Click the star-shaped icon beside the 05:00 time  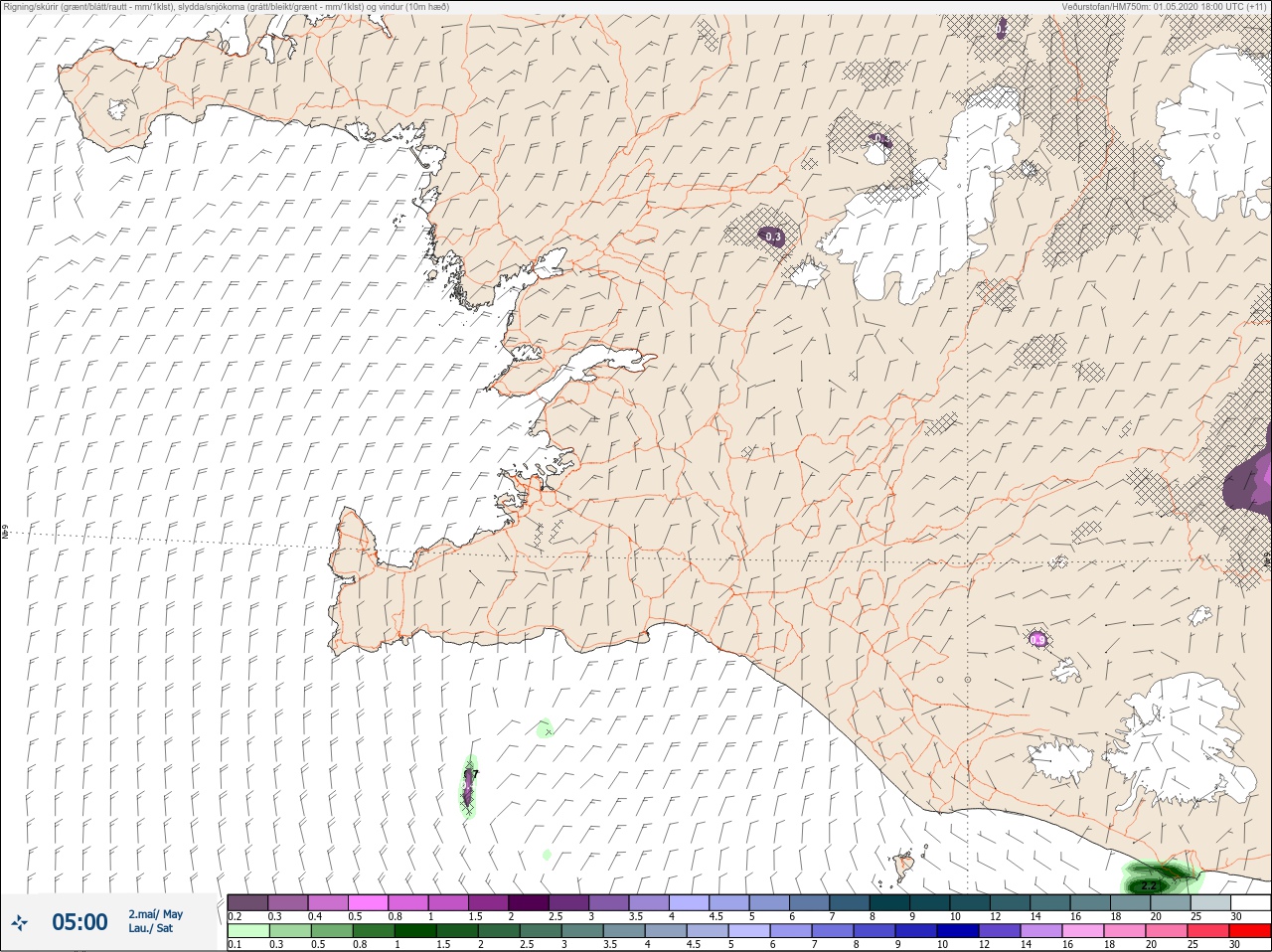click(20, 923)
